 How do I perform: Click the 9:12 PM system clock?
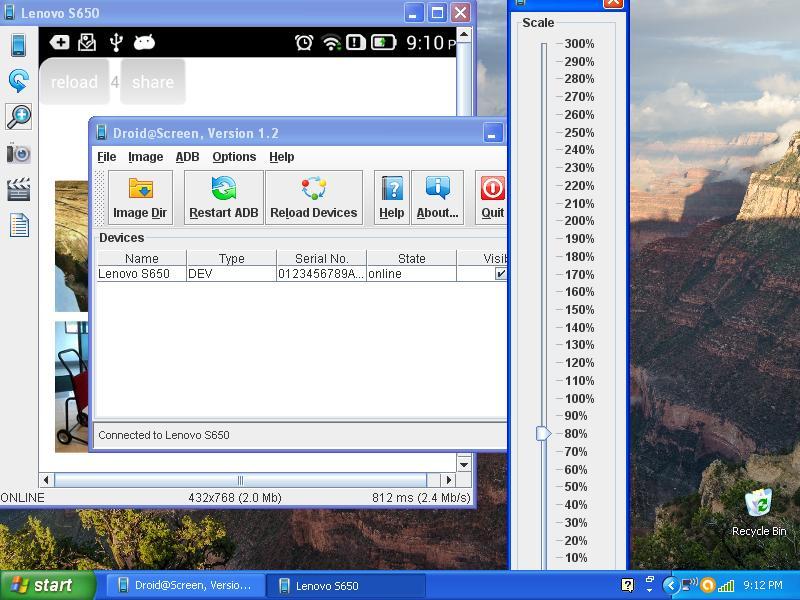pyautogui.click(x=763, y=585)
